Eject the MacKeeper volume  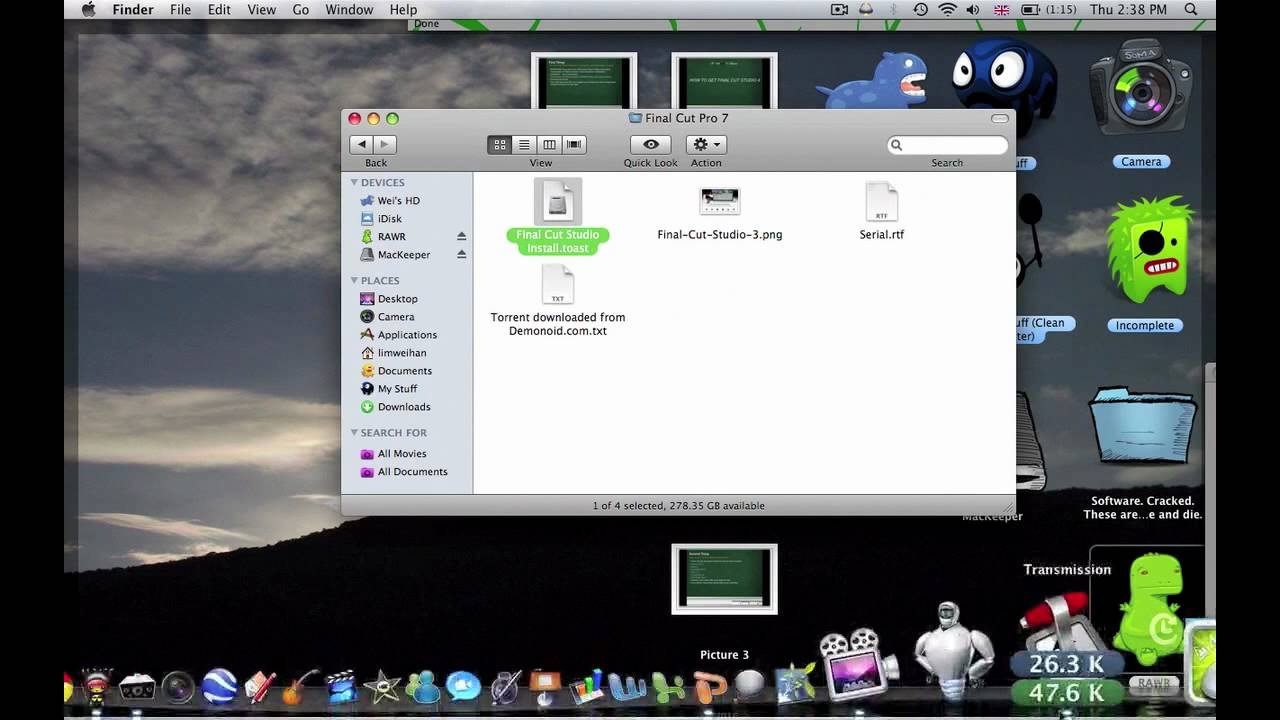pyautogui.click(x=461, y=255)
